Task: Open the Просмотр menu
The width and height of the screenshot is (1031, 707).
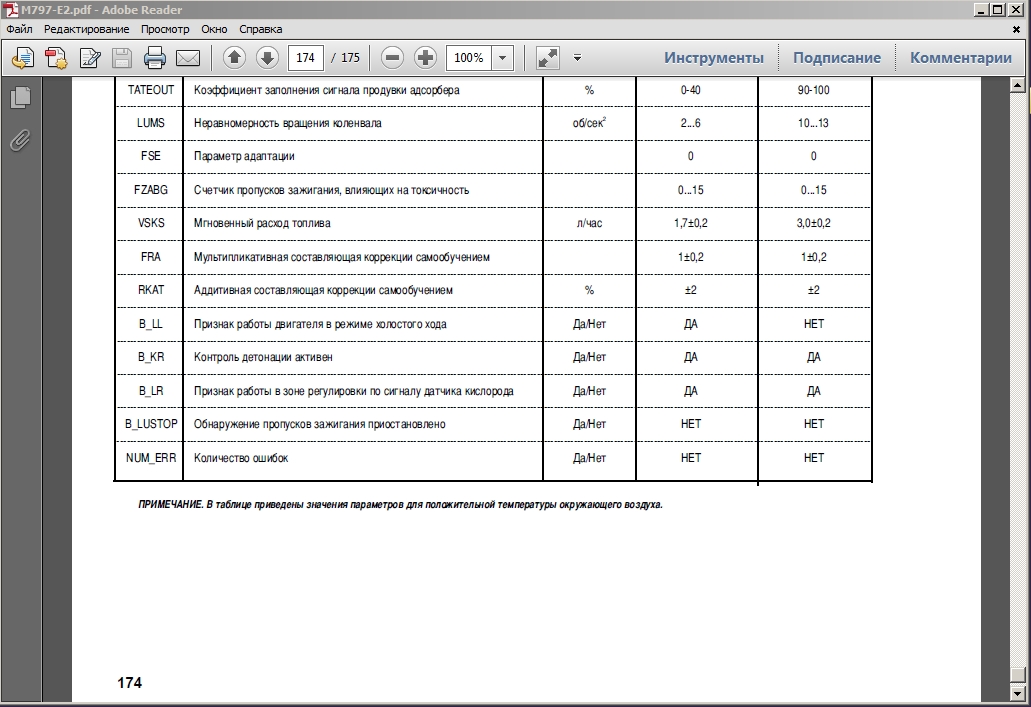Action: [x=164, y=29]
